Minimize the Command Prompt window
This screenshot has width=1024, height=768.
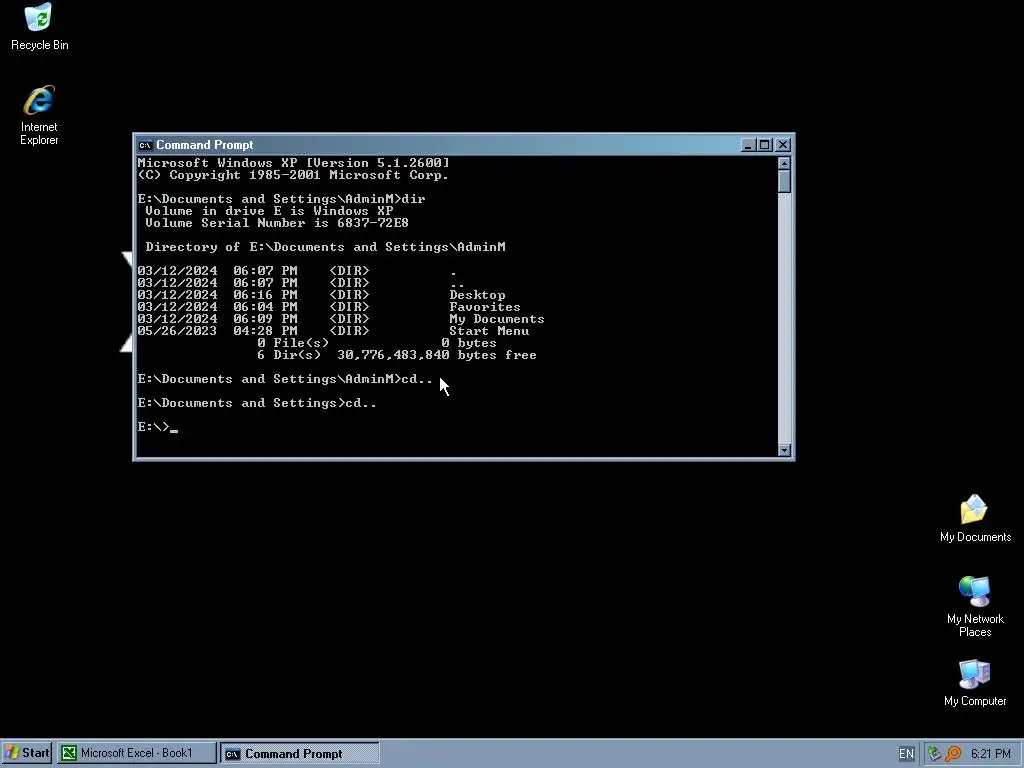pos(748,145)
